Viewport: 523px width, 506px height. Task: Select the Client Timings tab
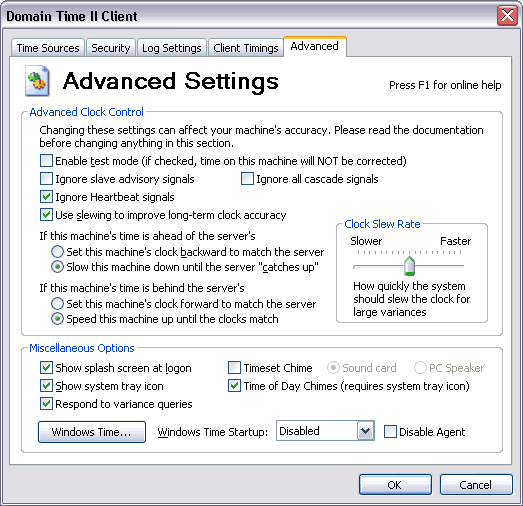tap(245, 48)
